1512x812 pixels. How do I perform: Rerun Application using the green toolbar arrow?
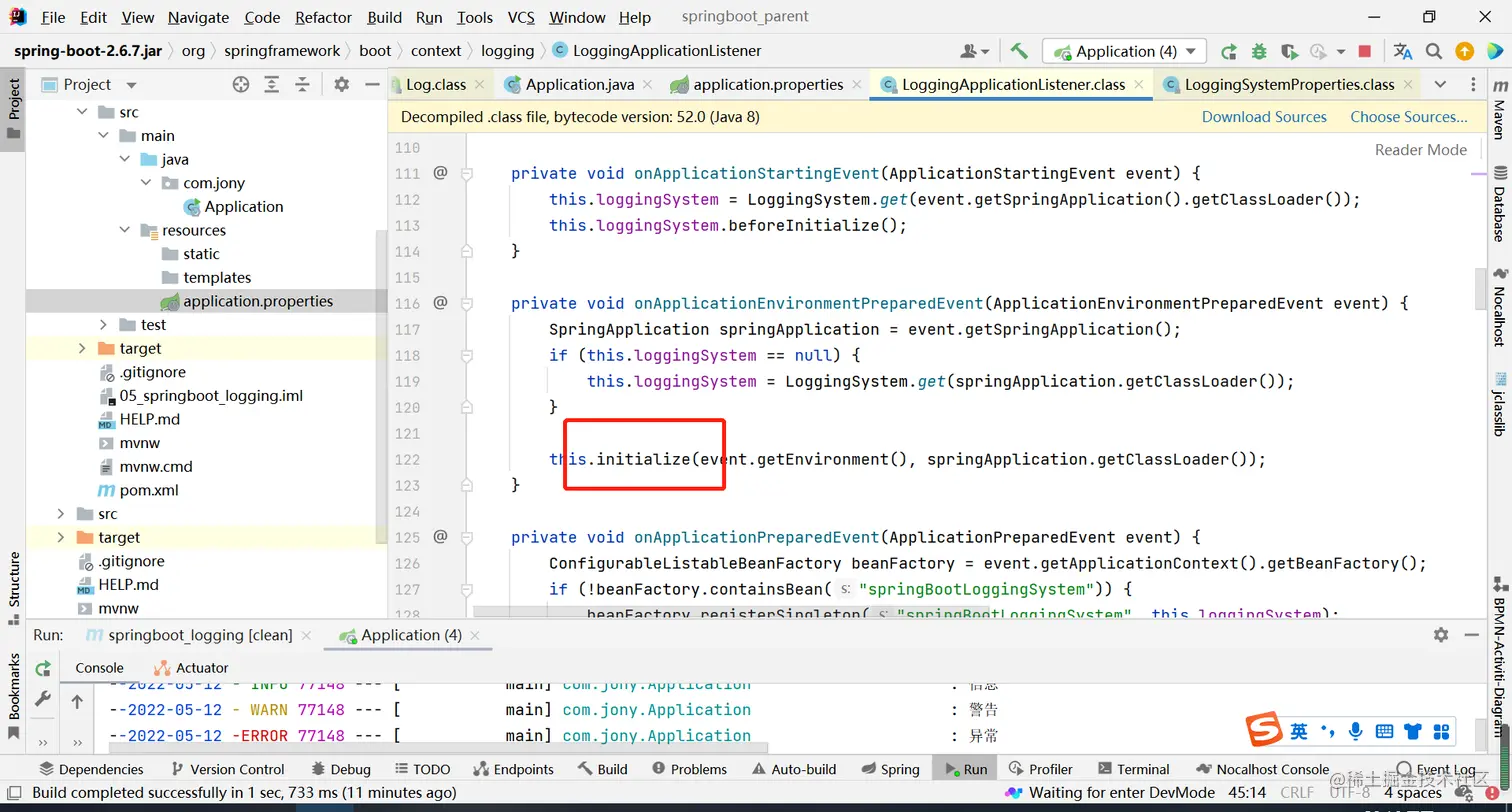tap(1229, 51)
